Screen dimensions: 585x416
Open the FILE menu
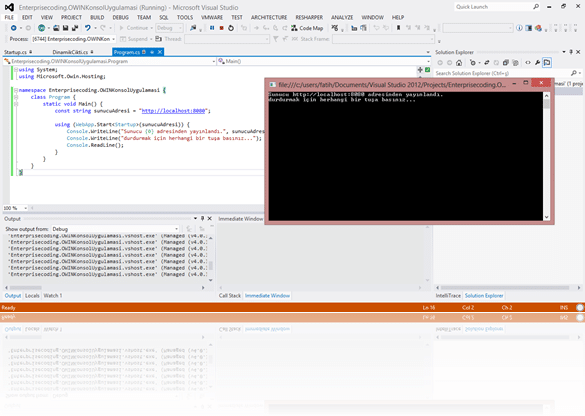pos(9,18)
